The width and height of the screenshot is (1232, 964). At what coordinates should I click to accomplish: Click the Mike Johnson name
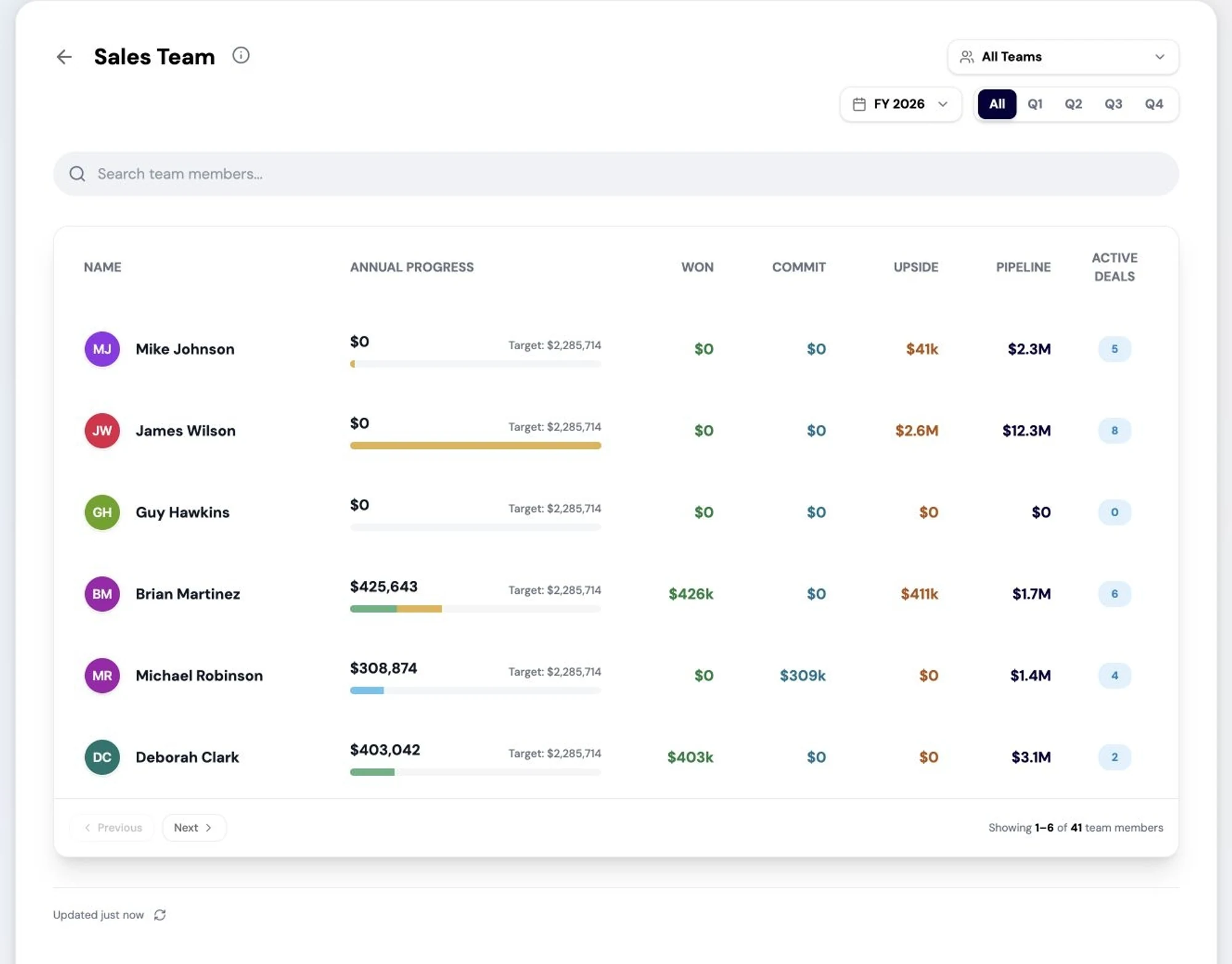pos(185,349)
